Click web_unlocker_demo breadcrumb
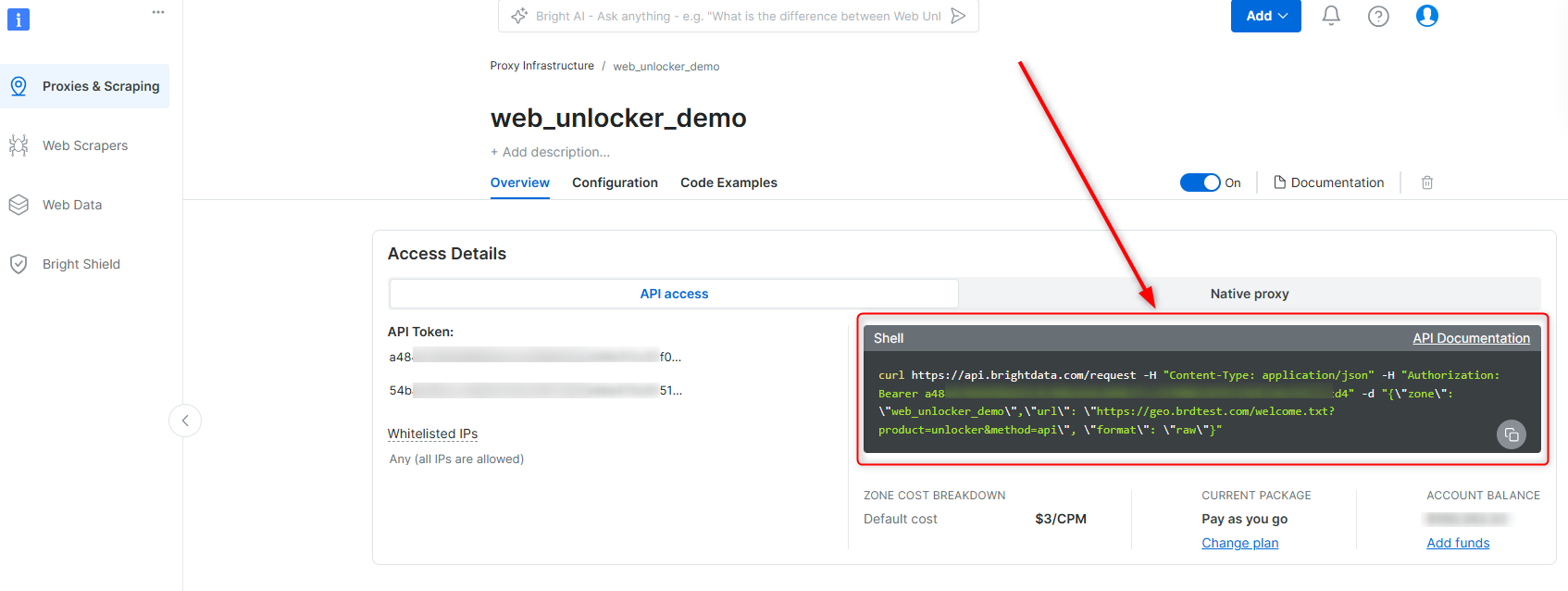1568x591 pixels. pos(666,67)
